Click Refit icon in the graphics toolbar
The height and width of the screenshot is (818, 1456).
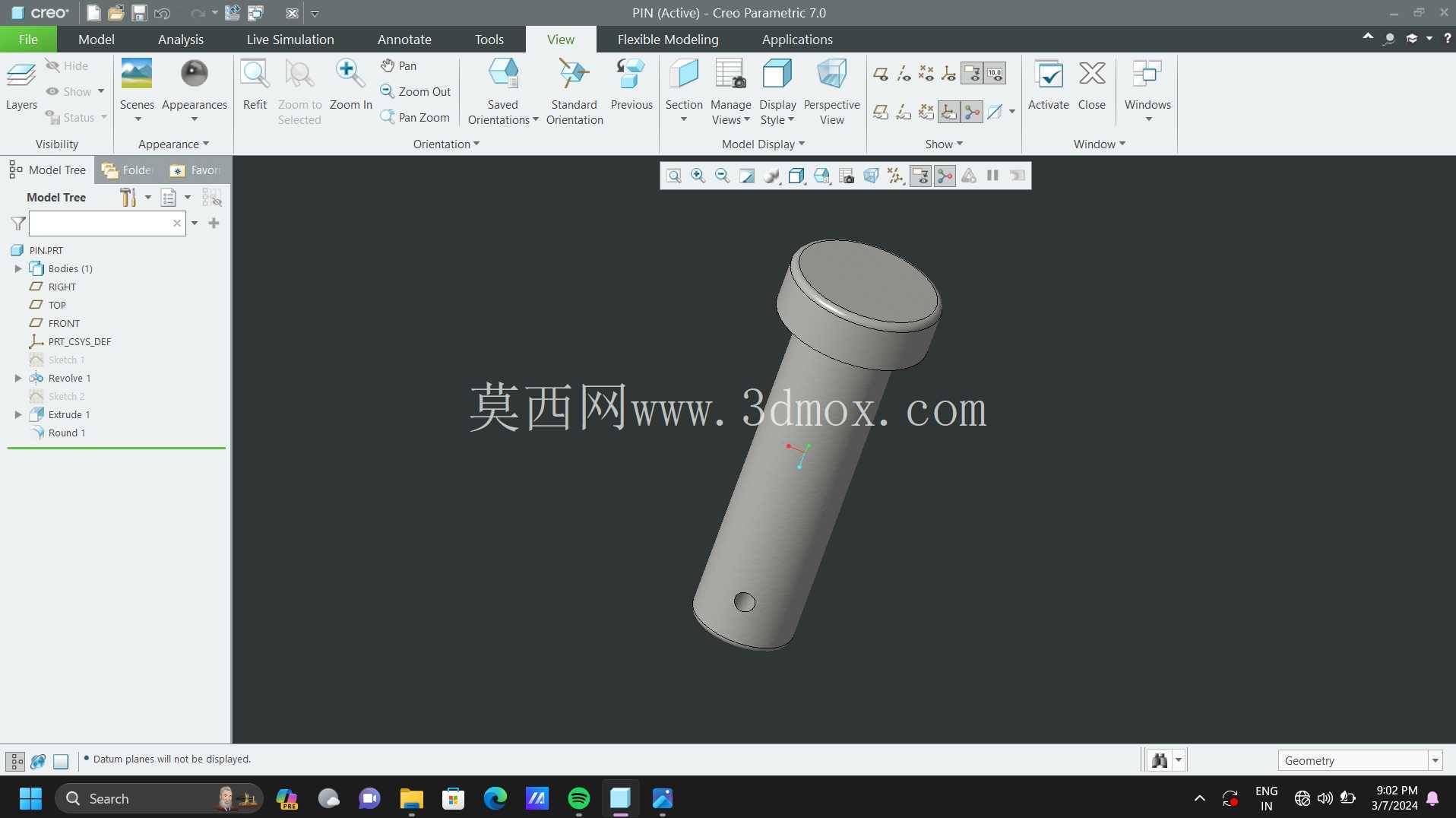674,176
